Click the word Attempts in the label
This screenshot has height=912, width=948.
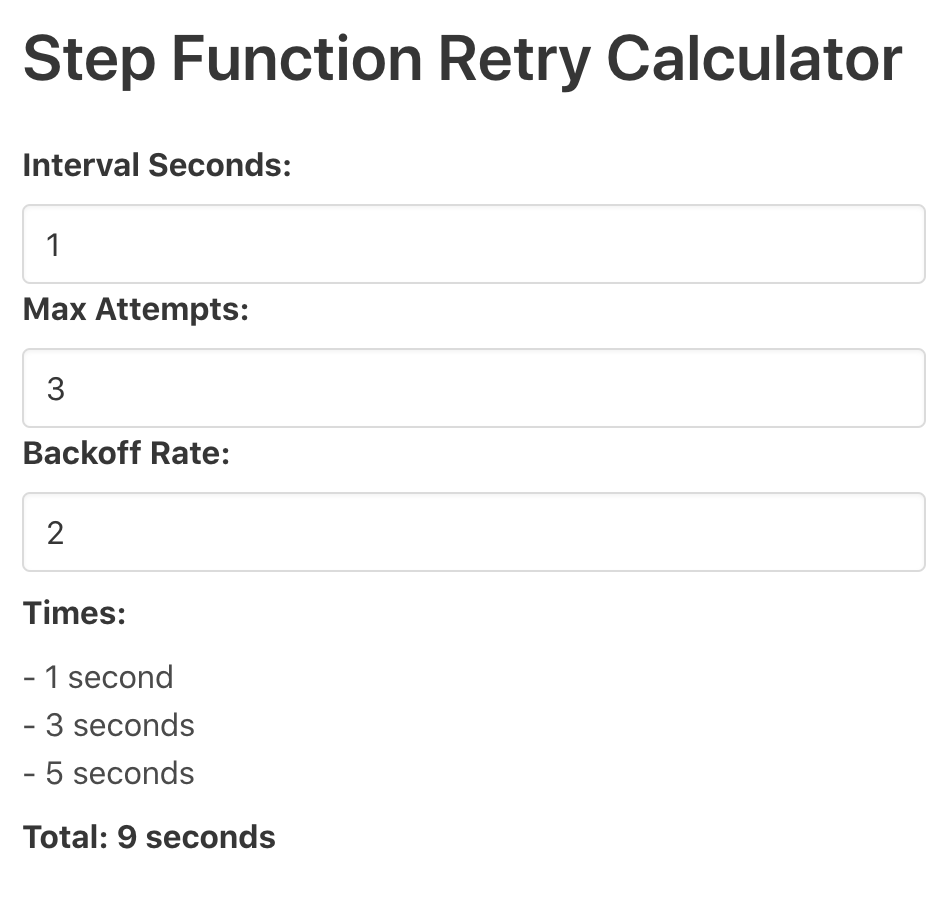tap(172, 310)
